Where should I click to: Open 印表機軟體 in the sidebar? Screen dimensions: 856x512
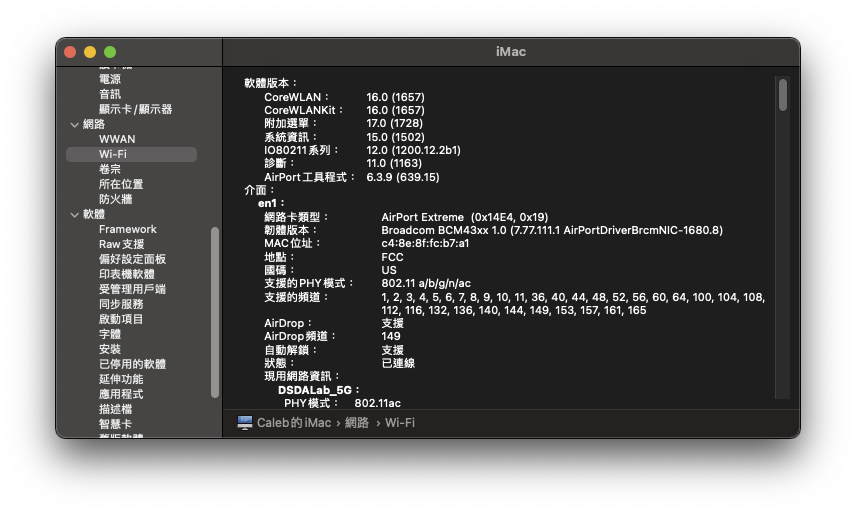click(127, 275)
